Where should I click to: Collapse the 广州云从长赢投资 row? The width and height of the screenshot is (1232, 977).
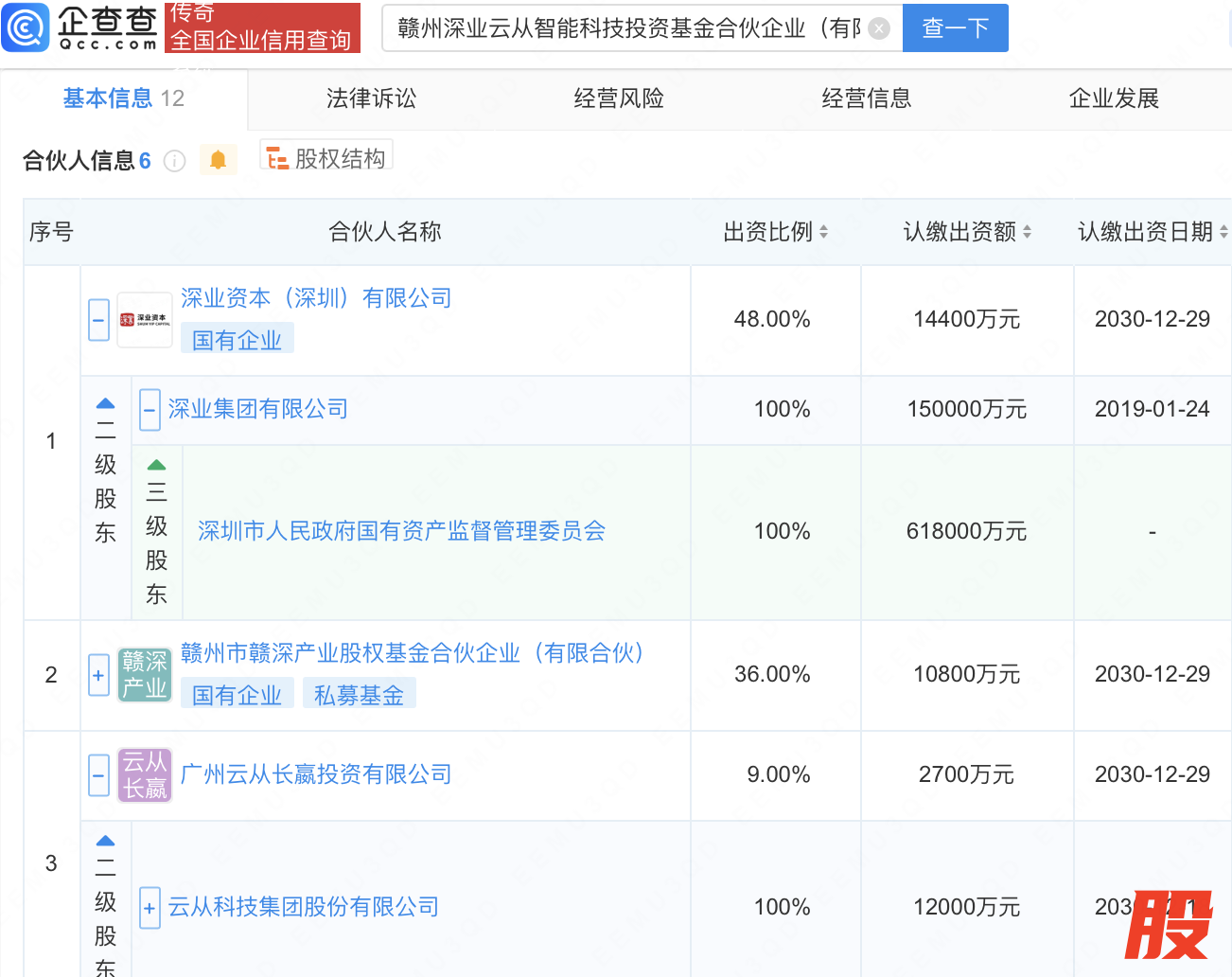[x=98, y=775]
